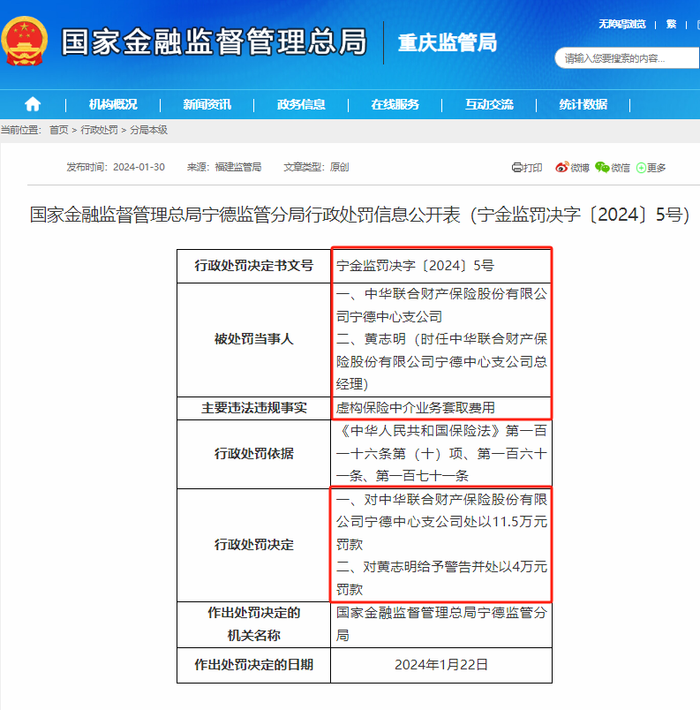Click 分局本级 breadcrumb link
The height and width of the screenshot is (710, 700).
(148, 130)
